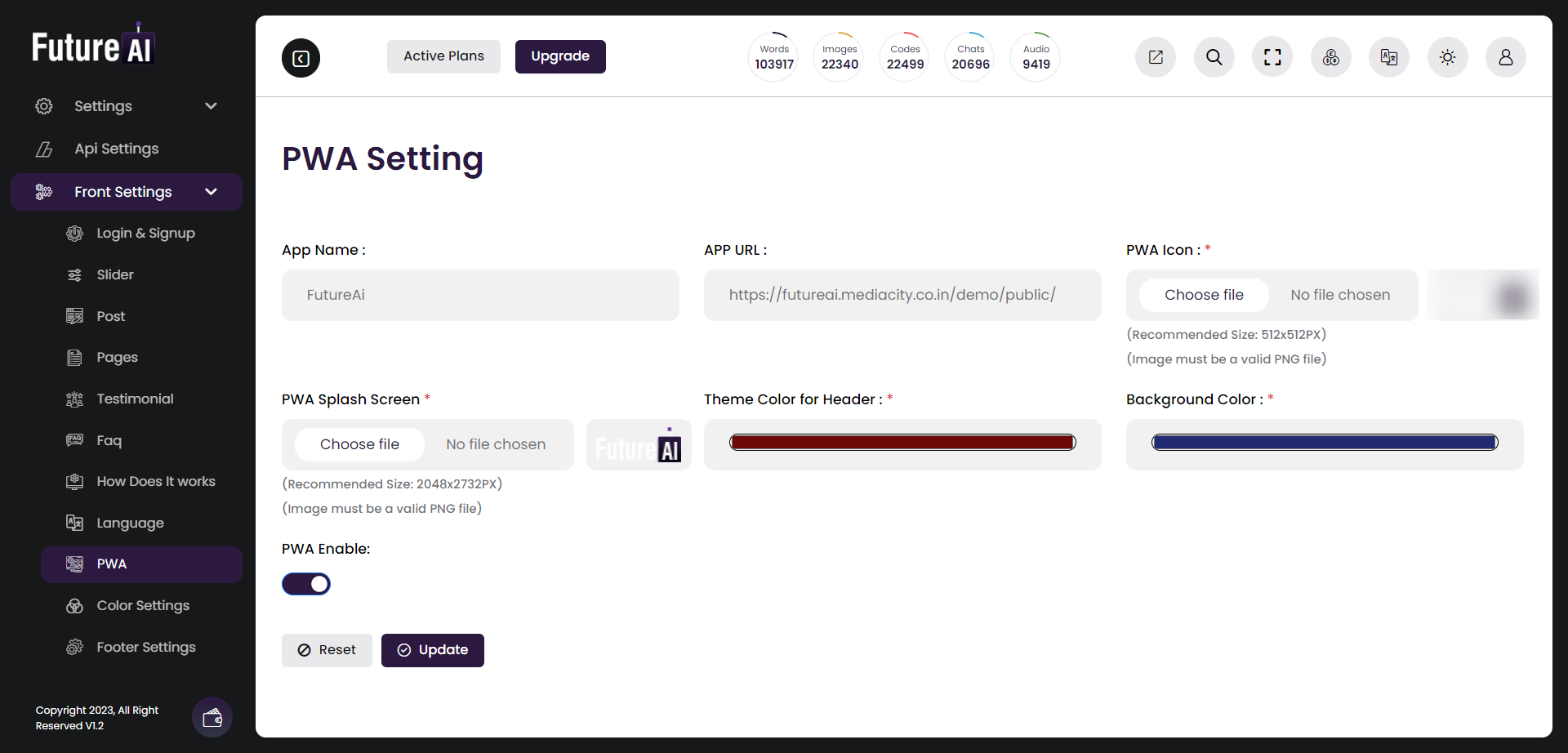Choose a file for the PWA Splash Screen

click(359, 443)
